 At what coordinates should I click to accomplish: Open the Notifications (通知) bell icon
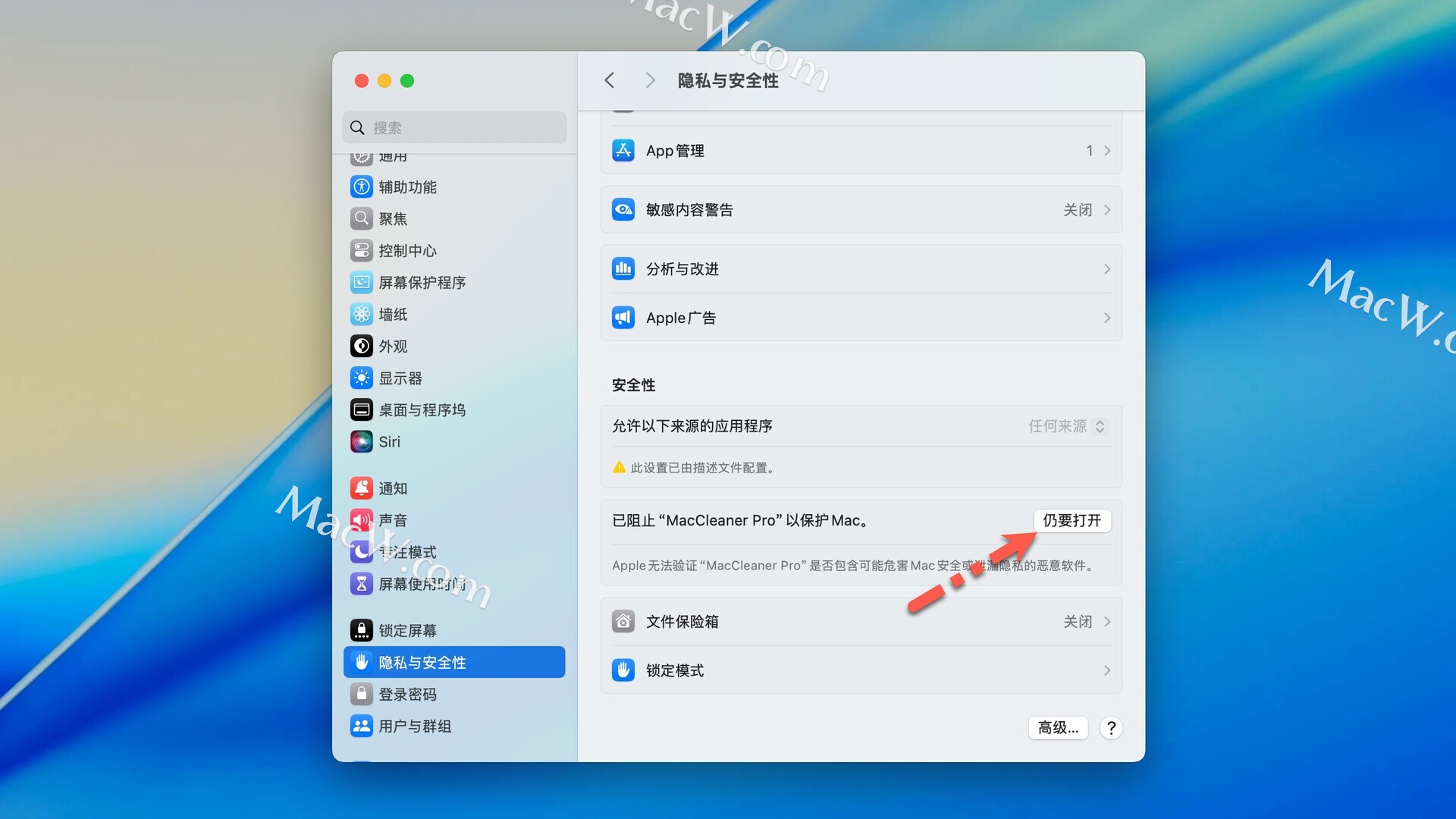click(x=362, y=488)
